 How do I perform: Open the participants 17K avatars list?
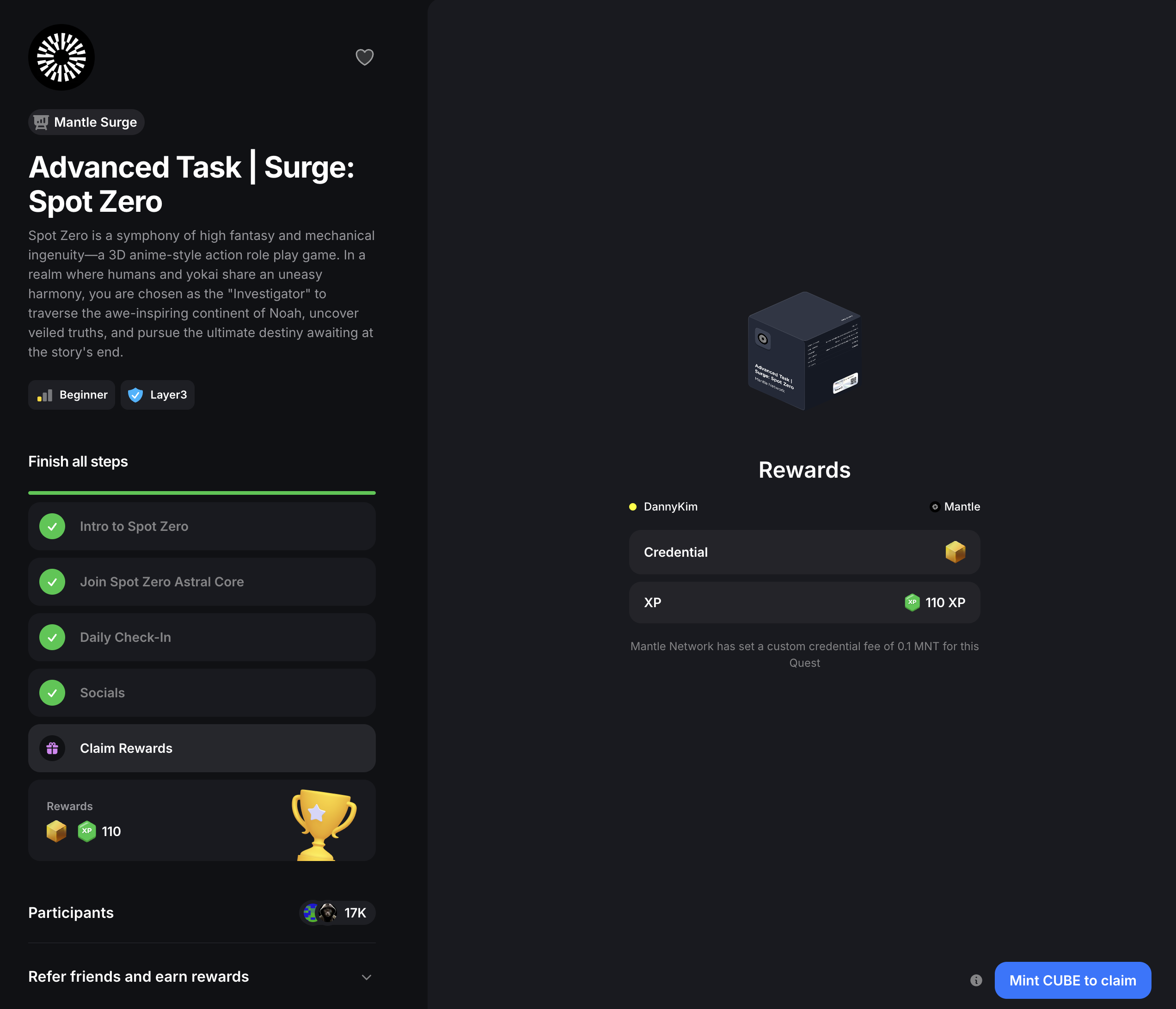click(x=337, y=912)
